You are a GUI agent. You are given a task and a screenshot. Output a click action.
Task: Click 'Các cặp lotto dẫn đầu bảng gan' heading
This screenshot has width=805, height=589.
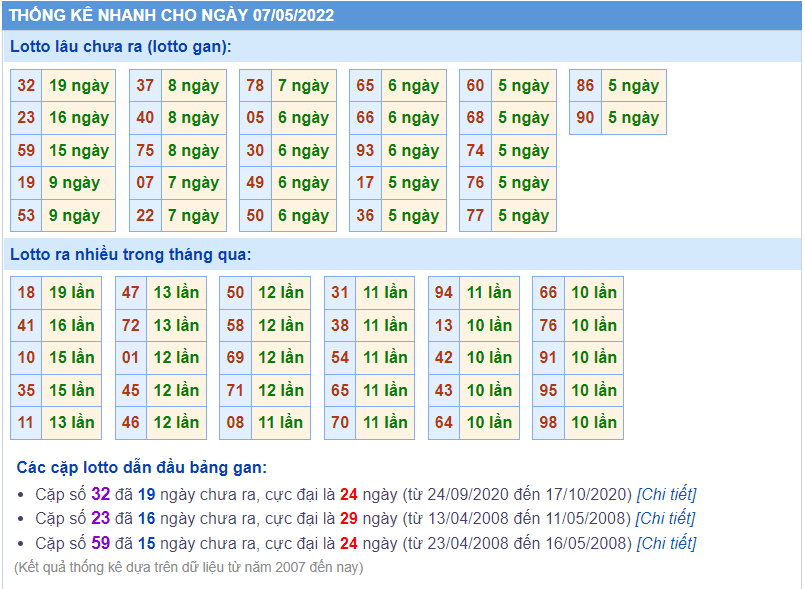(x=142, y=467)
